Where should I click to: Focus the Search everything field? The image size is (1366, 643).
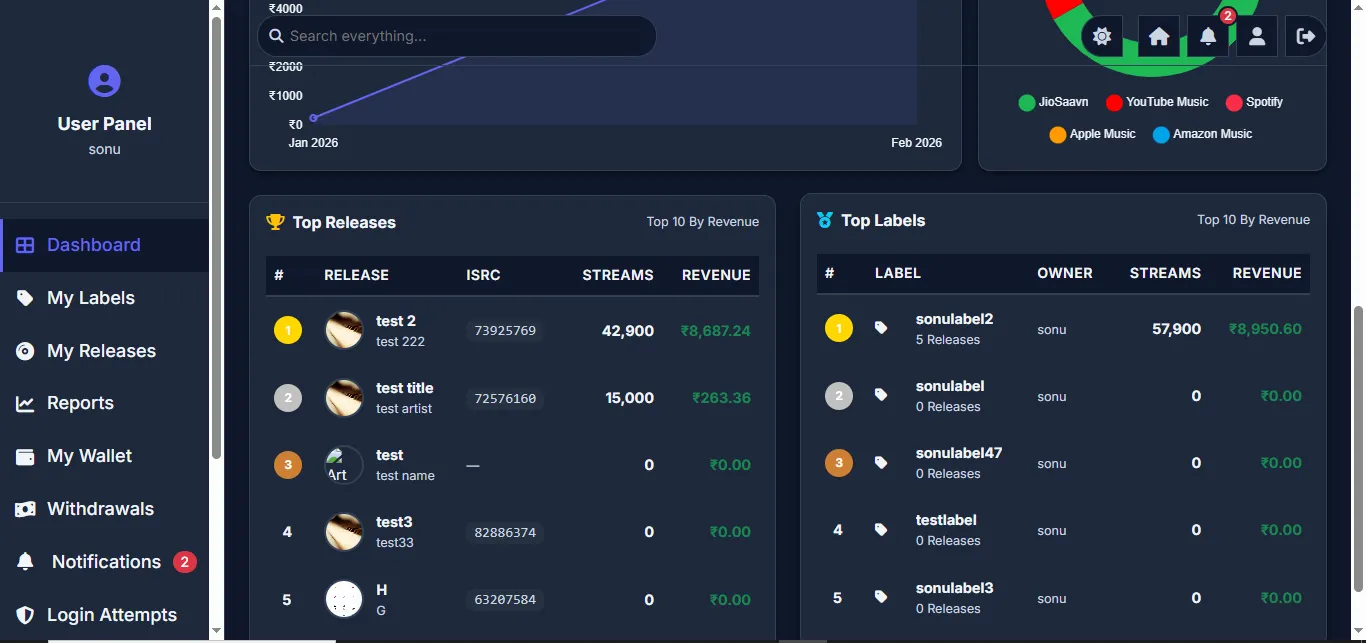click(x=457, y=36)
